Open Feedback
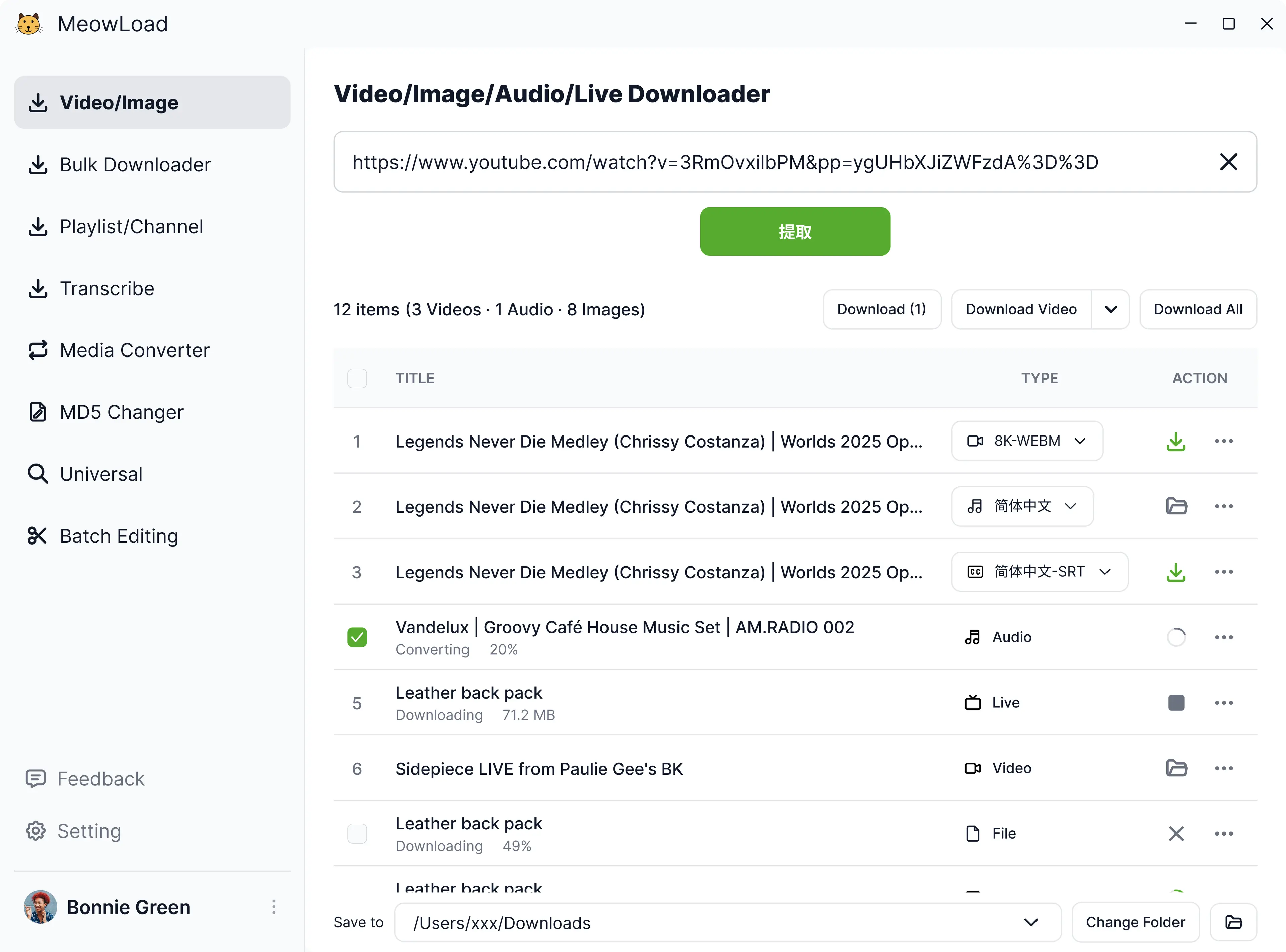The height and width of the screenshot is (952, 1286). (85, 779)
